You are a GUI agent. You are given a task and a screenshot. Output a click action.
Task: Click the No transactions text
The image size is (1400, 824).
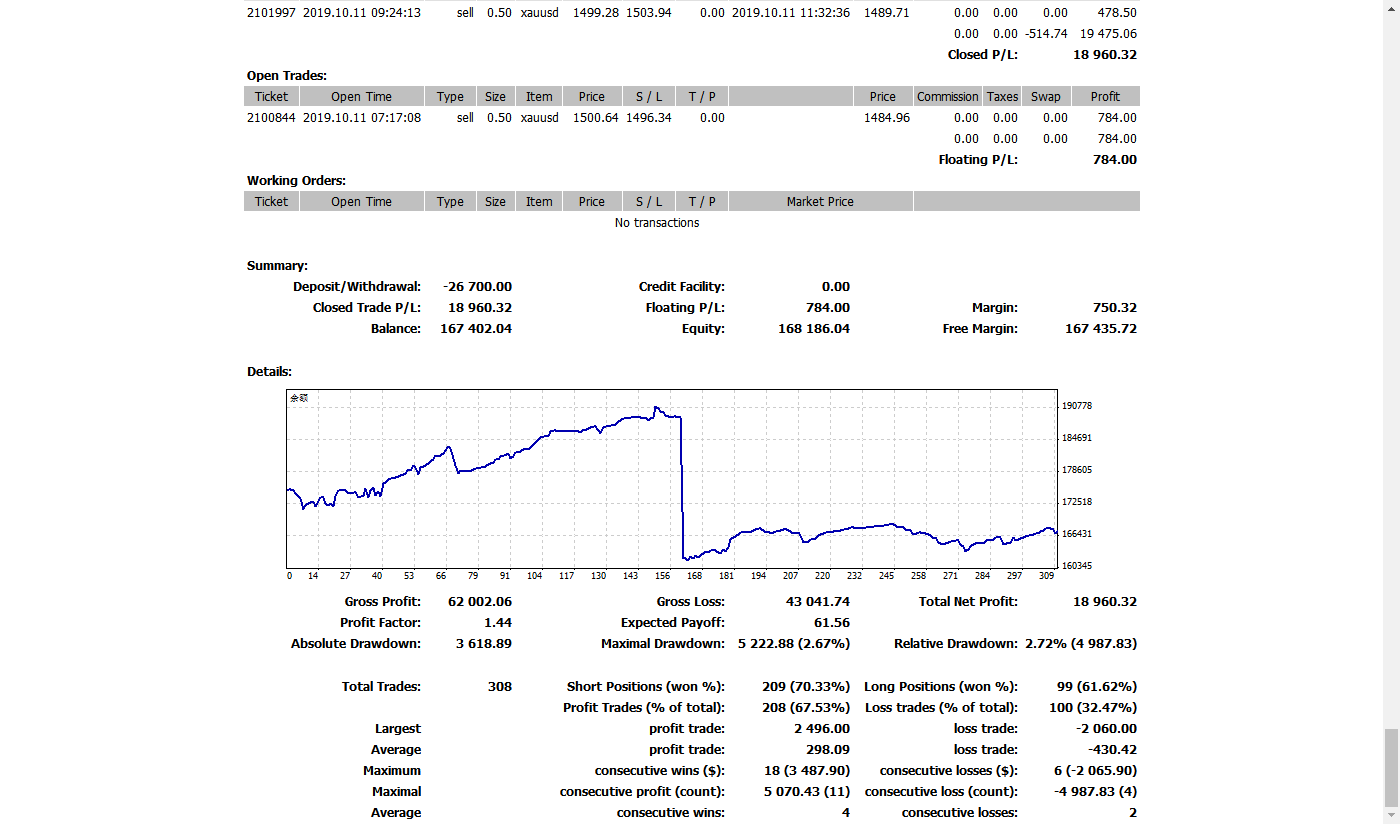point(657,223)
